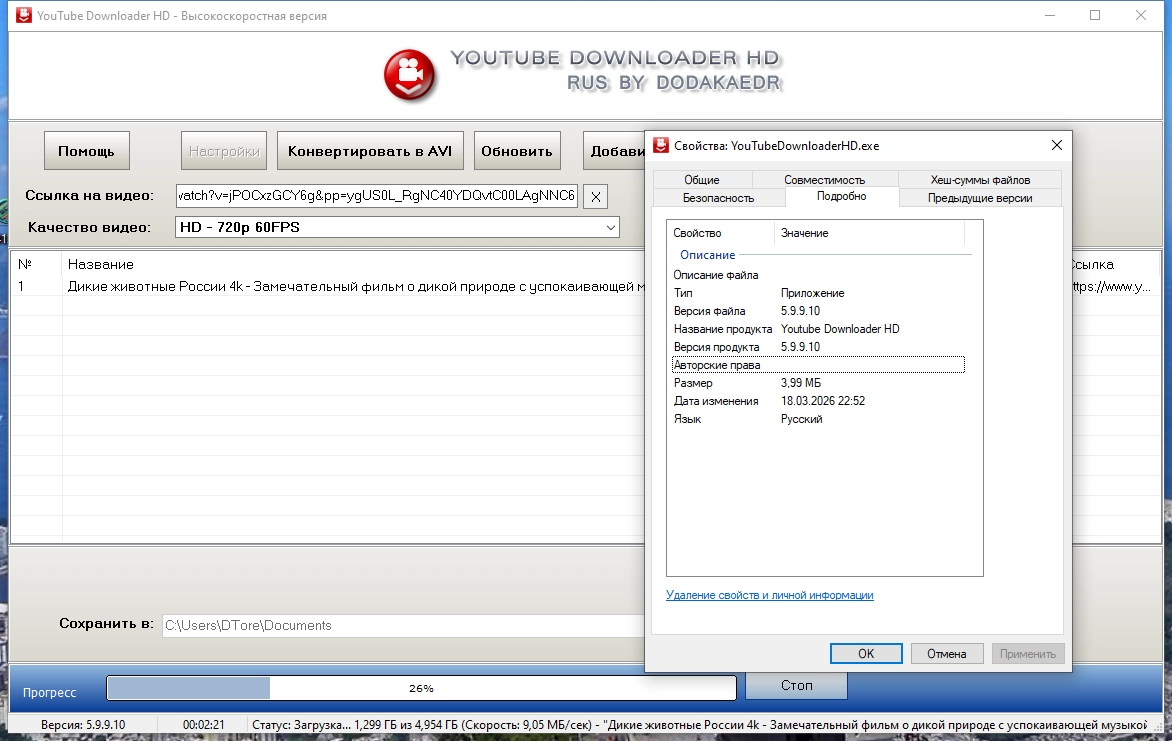Open Удаление свойств и личной информации link

coord(769,595)
